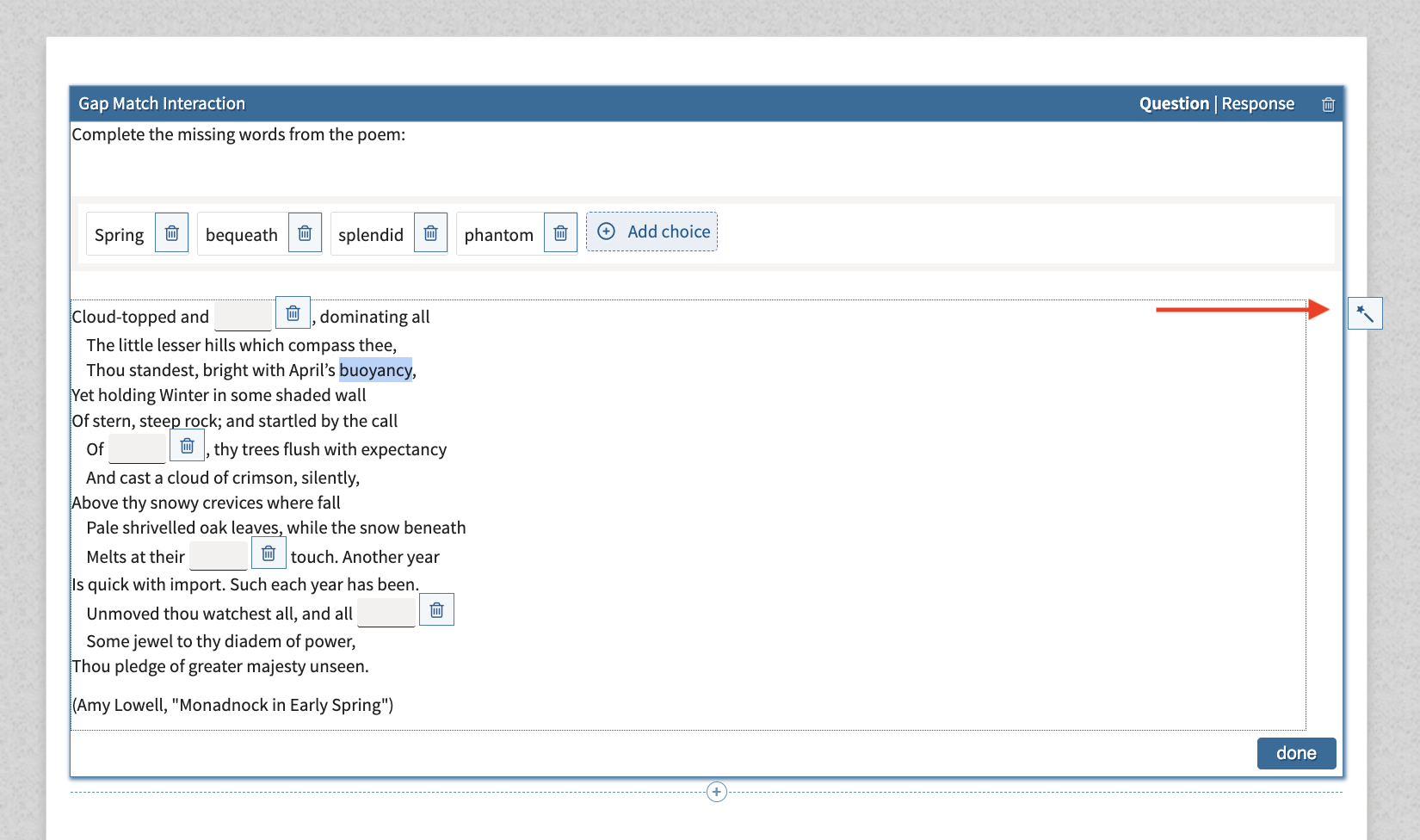The height and width of the screenshot is (840, 1420).
Task: Click the line 'Of stern, steep rock; and startled by the call'
Action: coord(234,421)
